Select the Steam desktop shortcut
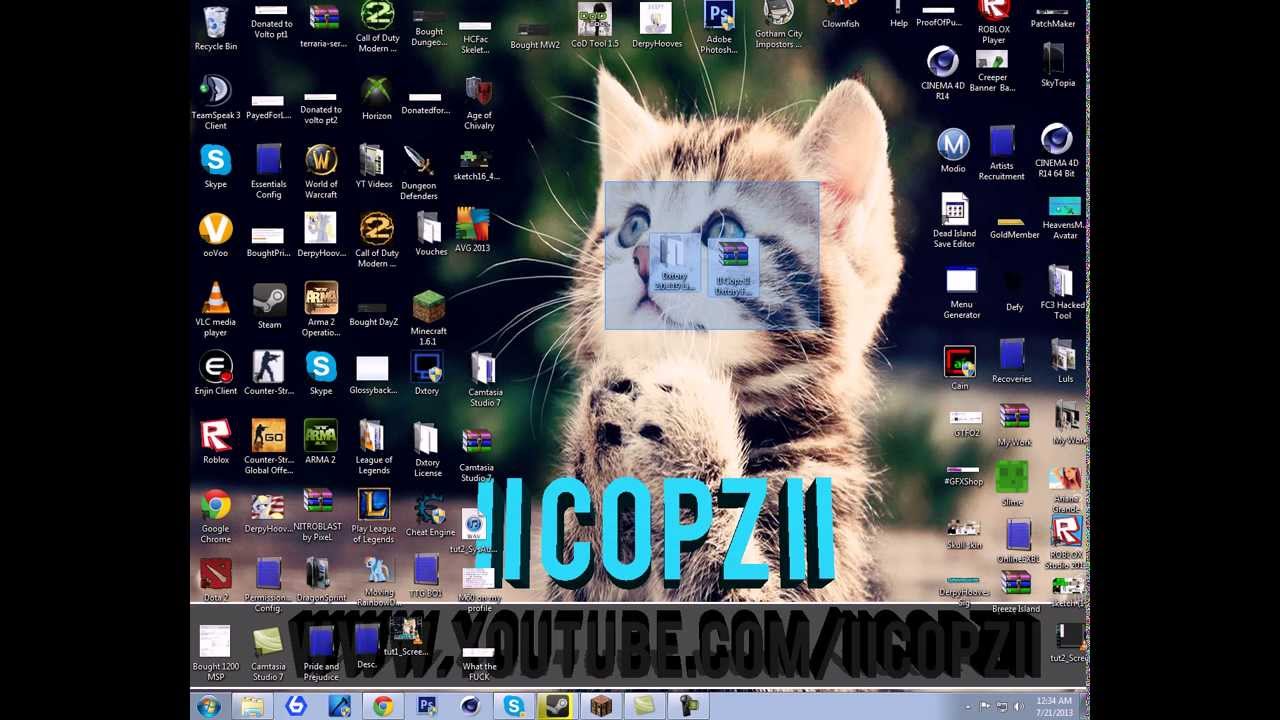 pos(269,307)
